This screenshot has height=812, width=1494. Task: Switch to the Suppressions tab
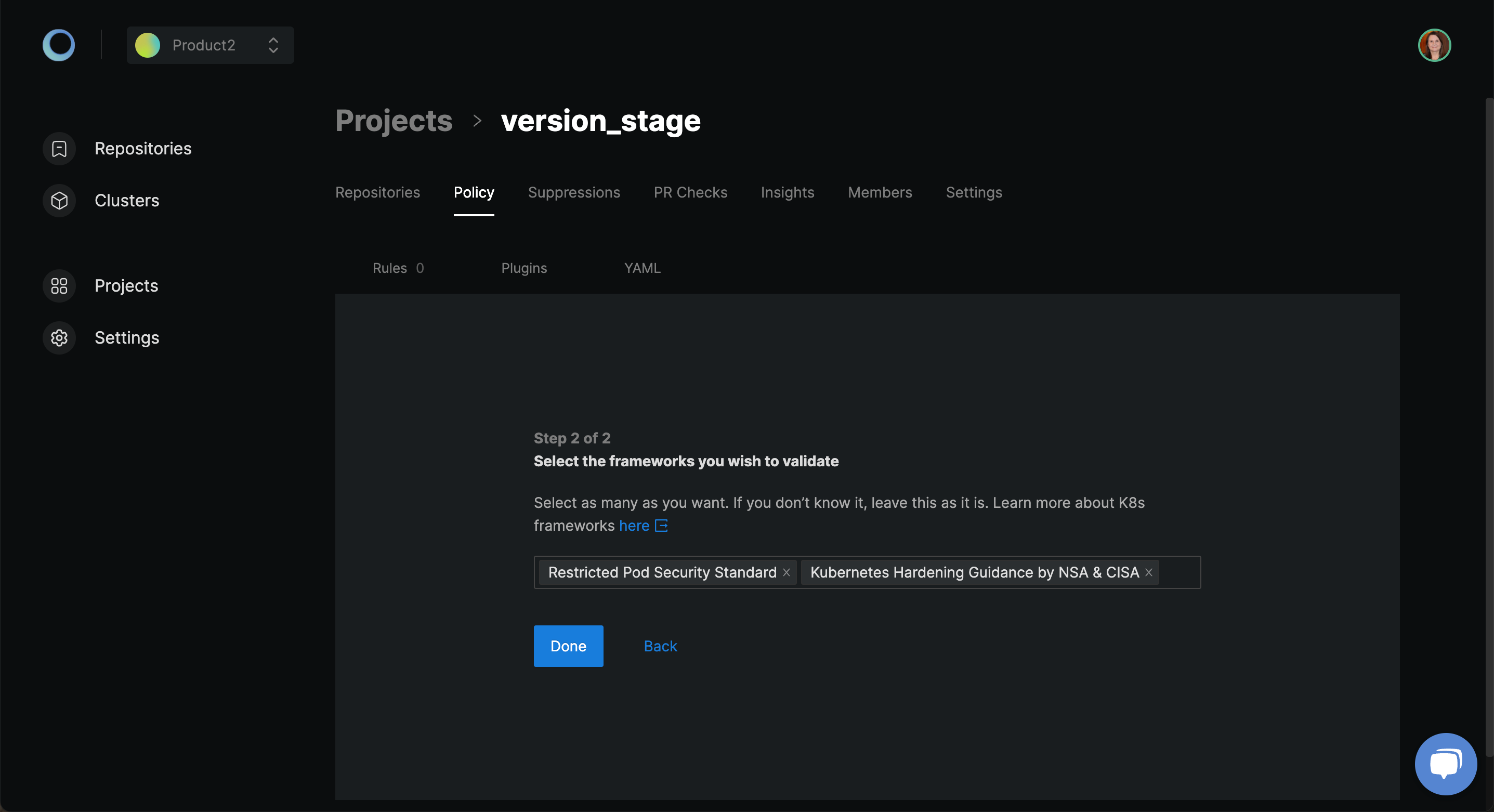tap(574, 192)
